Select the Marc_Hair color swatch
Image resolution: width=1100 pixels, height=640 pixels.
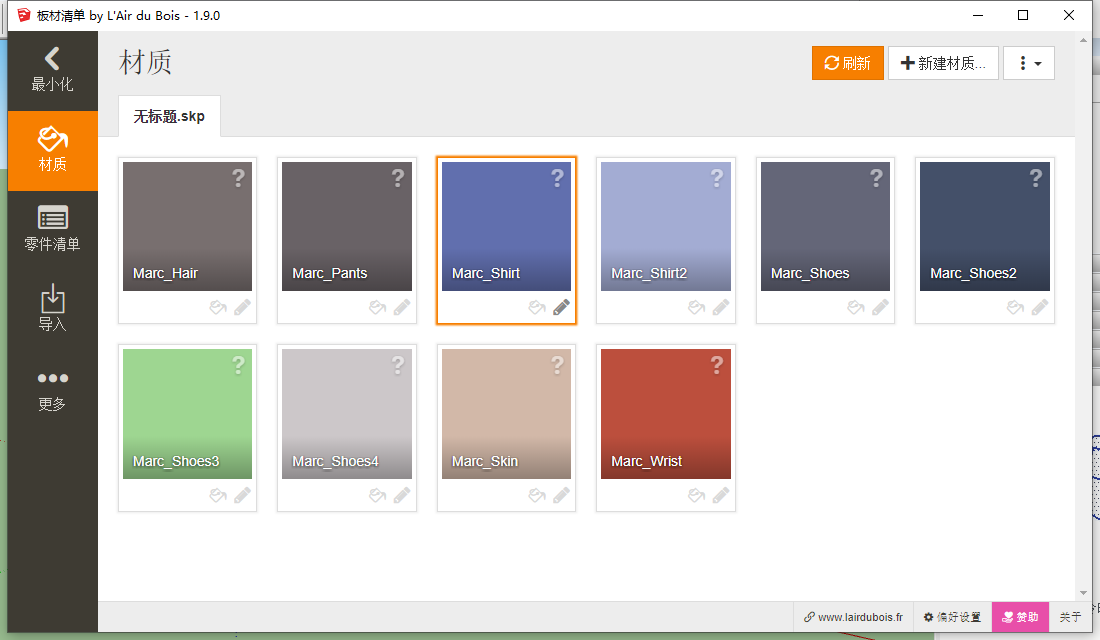point(187,226)
